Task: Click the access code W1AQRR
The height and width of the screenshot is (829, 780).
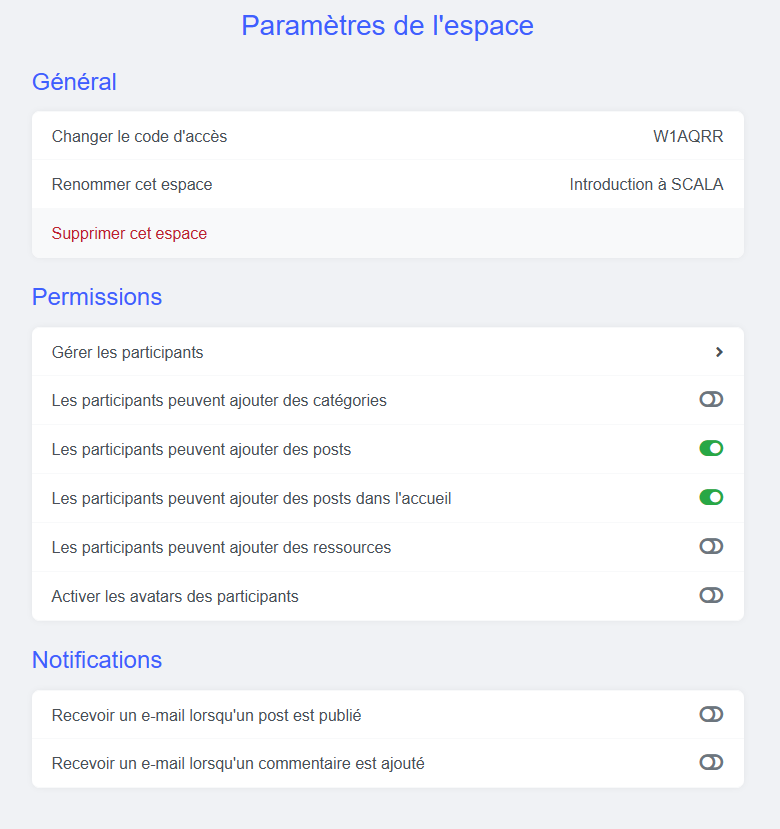Action: coord(688,136)
